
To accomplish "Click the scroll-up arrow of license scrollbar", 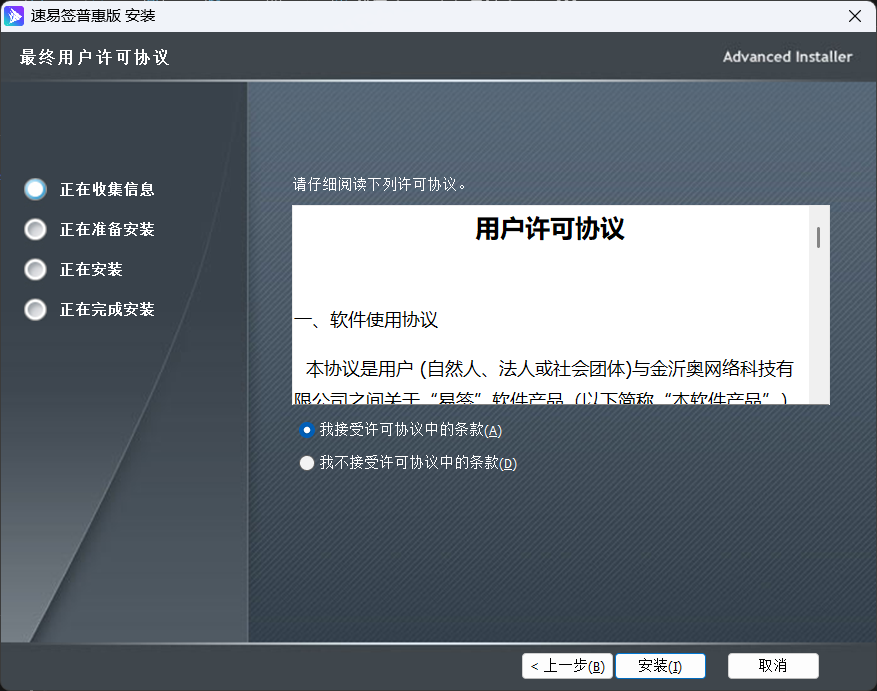I will pyautogui.click(x=818, y=213).
